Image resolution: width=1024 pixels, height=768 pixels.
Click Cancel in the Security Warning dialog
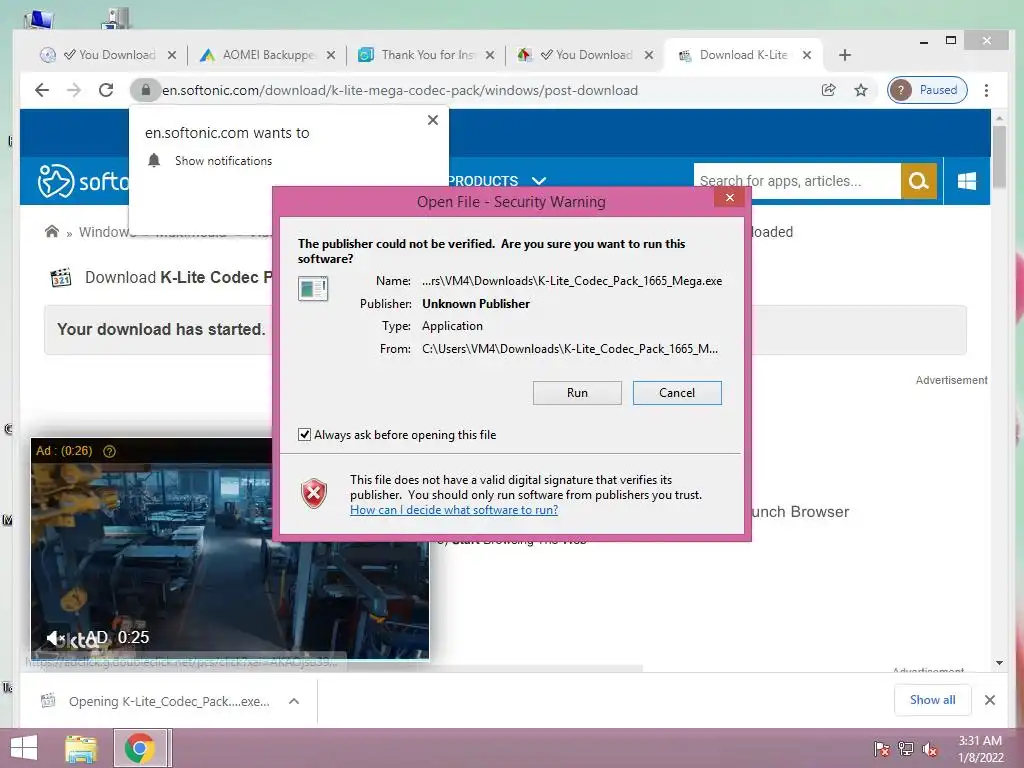tap(677, 392)
